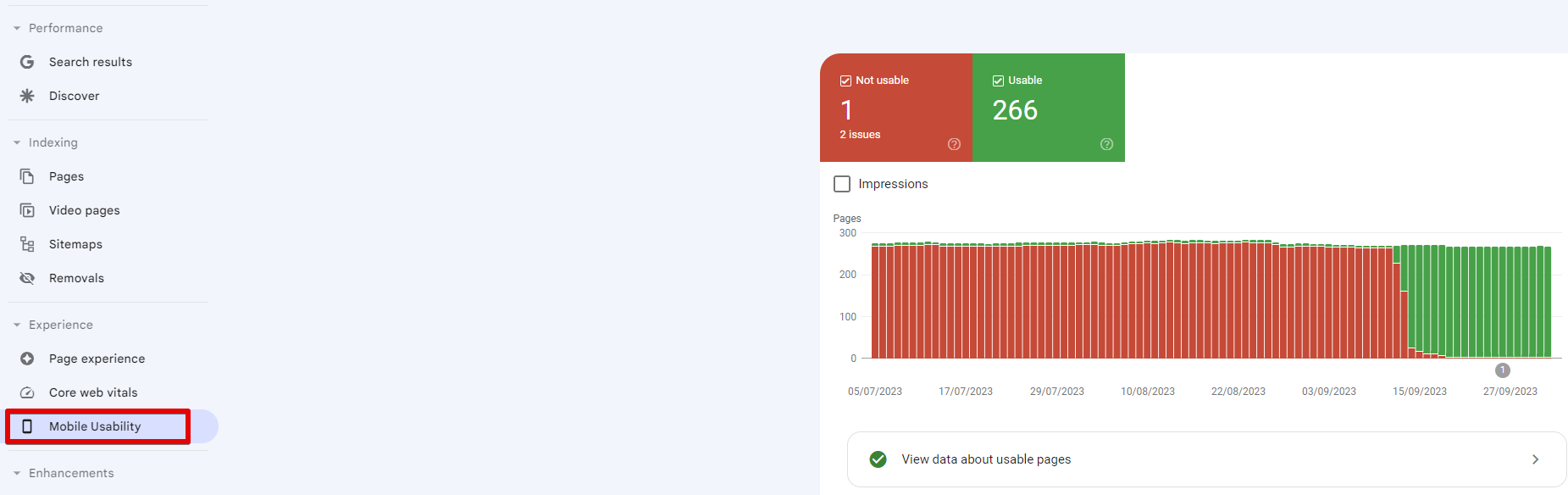Open the Pages indexing report

point(66,176)
